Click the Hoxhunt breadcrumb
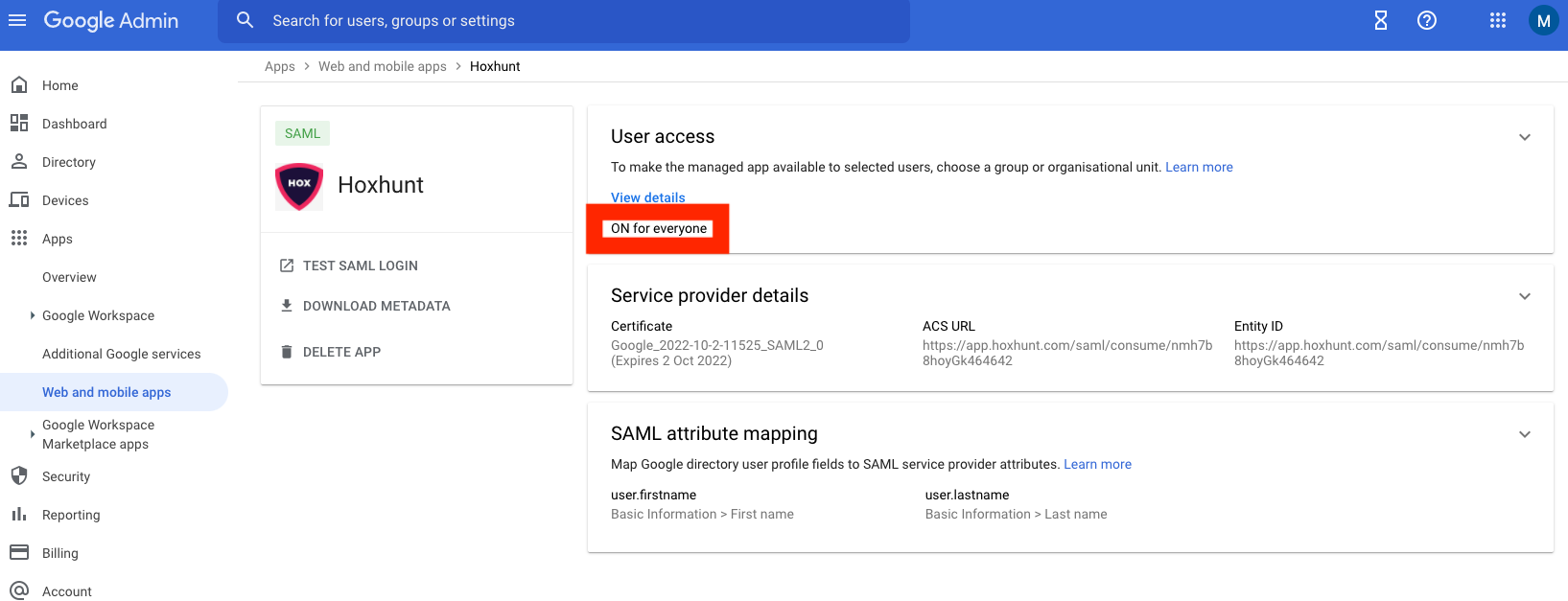 tap(495, 66)
